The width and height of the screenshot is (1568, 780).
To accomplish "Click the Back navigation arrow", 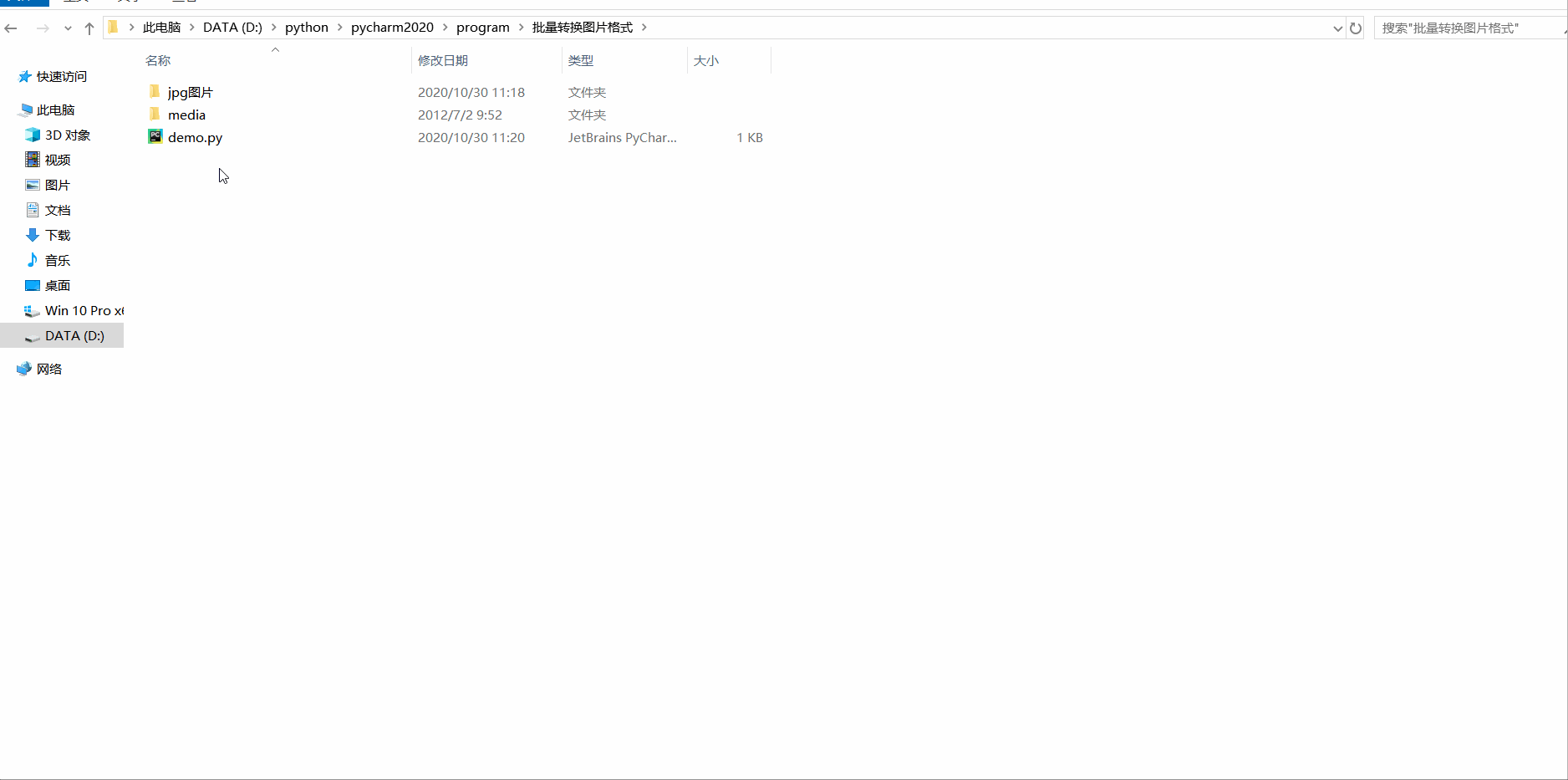I will (x=11, y=28).
